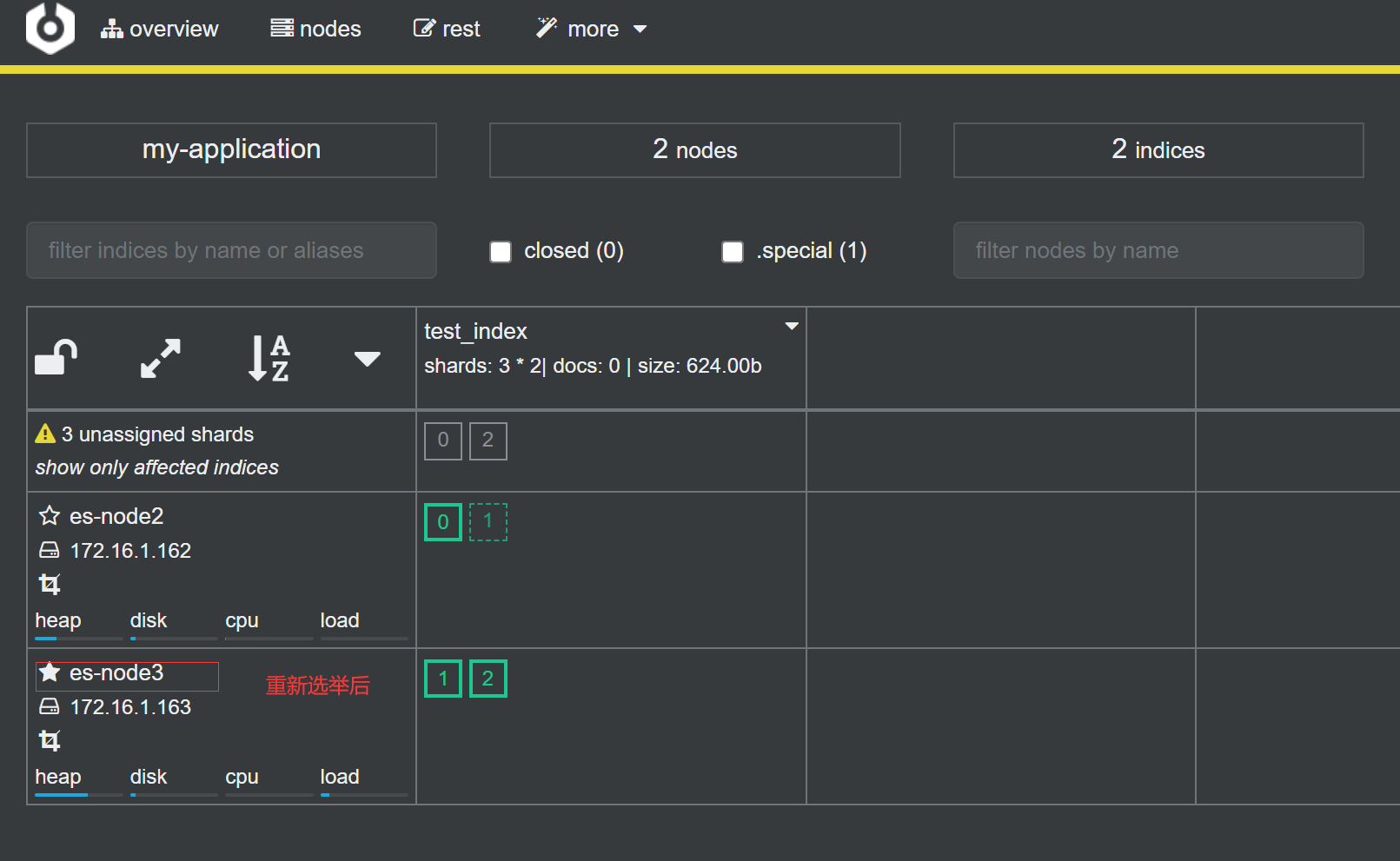
Task: Click the es-node3 node name
Action: pos(116,672)
